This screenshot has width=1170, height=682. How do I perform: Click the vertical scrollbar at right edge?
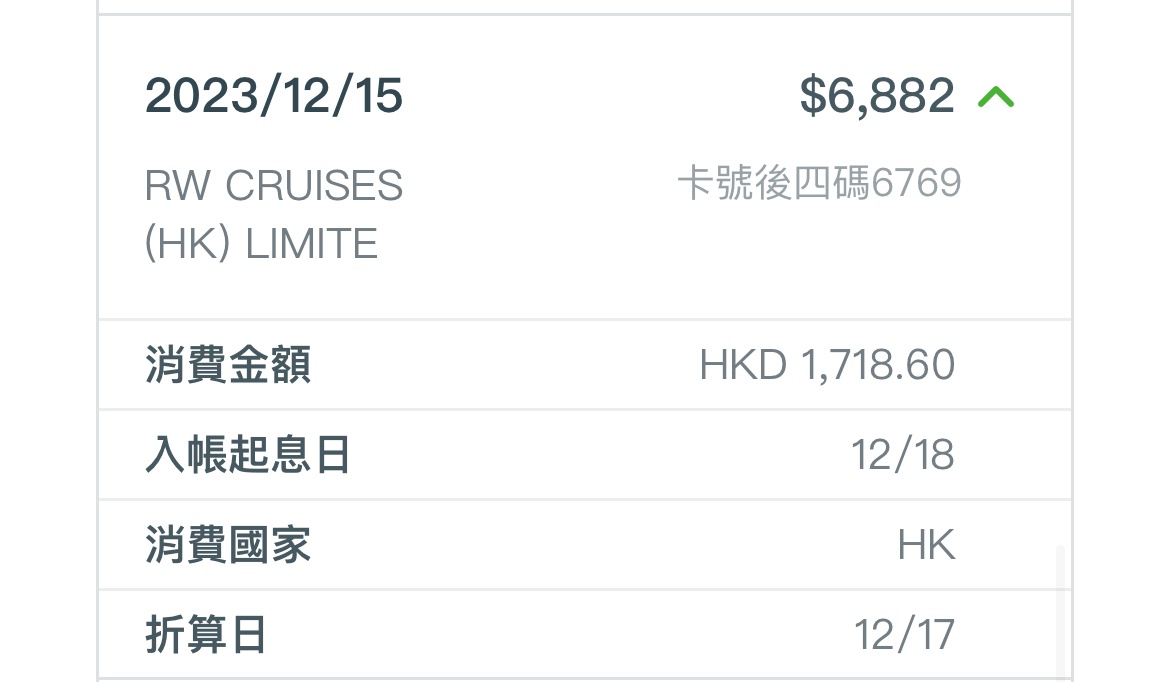pyautogui.click(x=1060, y=610)
